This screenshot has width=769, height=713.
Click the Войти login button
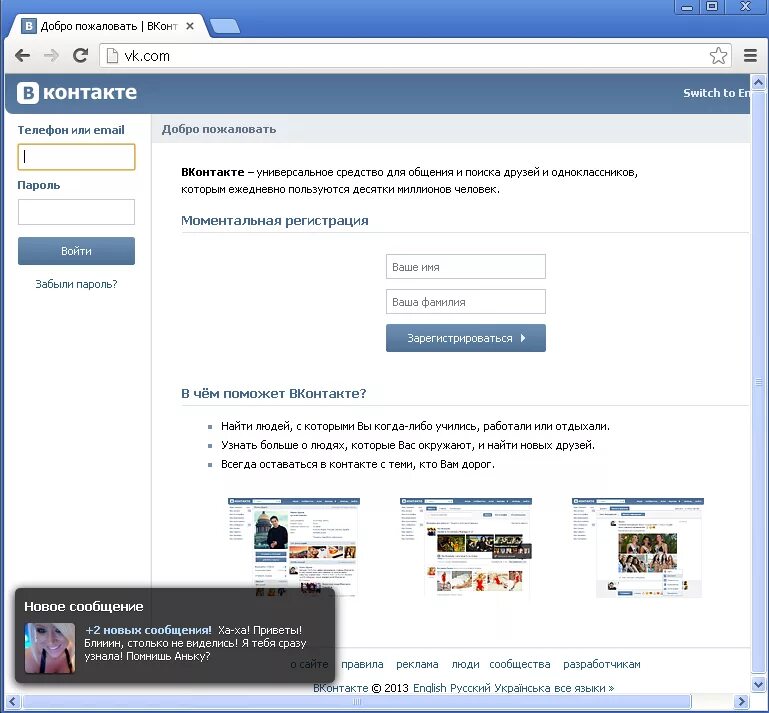(77, 251)
